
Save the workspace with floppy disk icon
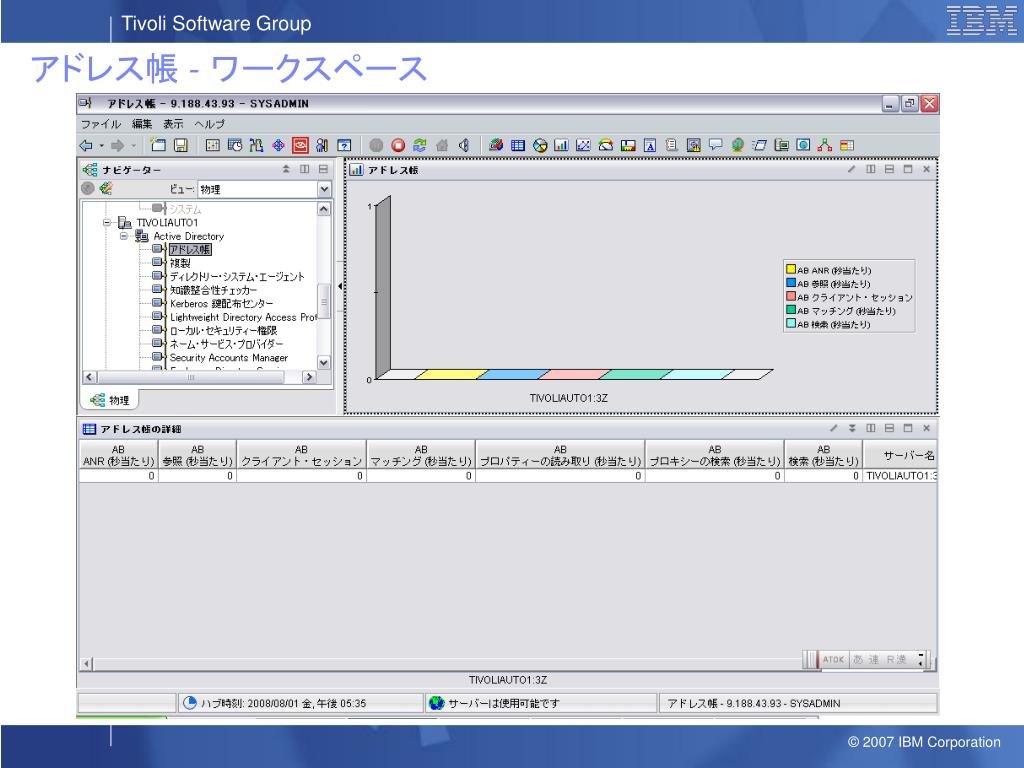[181, 145]
